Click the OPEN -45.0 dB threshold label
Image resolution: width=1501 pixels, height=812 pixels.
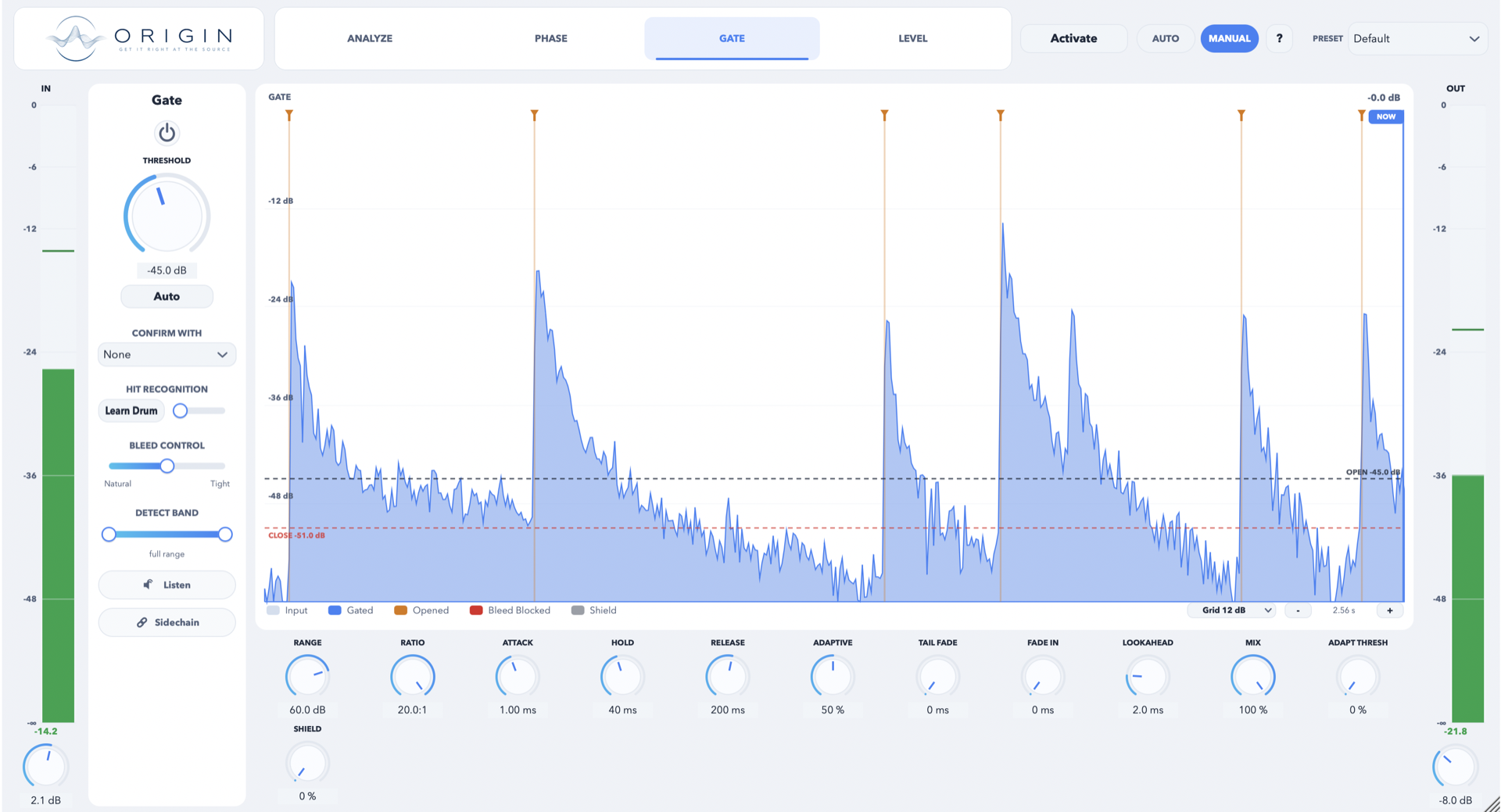tap(1373, 472)
